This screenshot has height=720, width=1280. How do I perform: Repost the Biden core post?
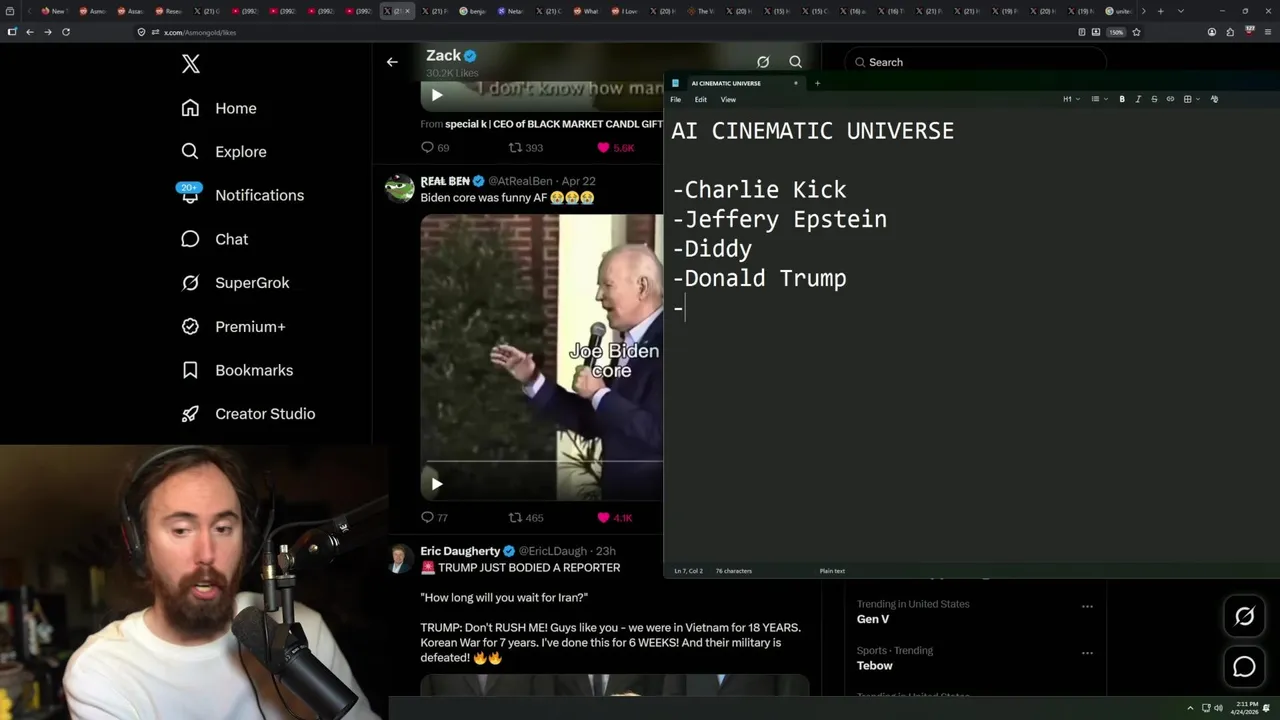(x=515, y=517)
